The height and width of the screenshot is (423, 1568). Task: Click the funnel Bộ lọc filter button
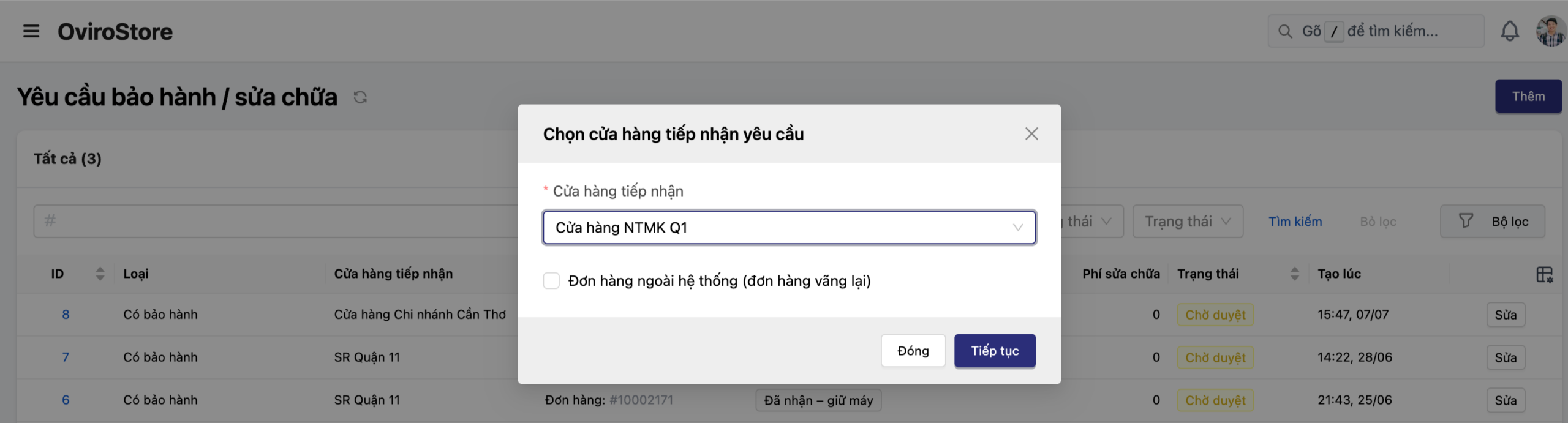(x=1492, y=222)
